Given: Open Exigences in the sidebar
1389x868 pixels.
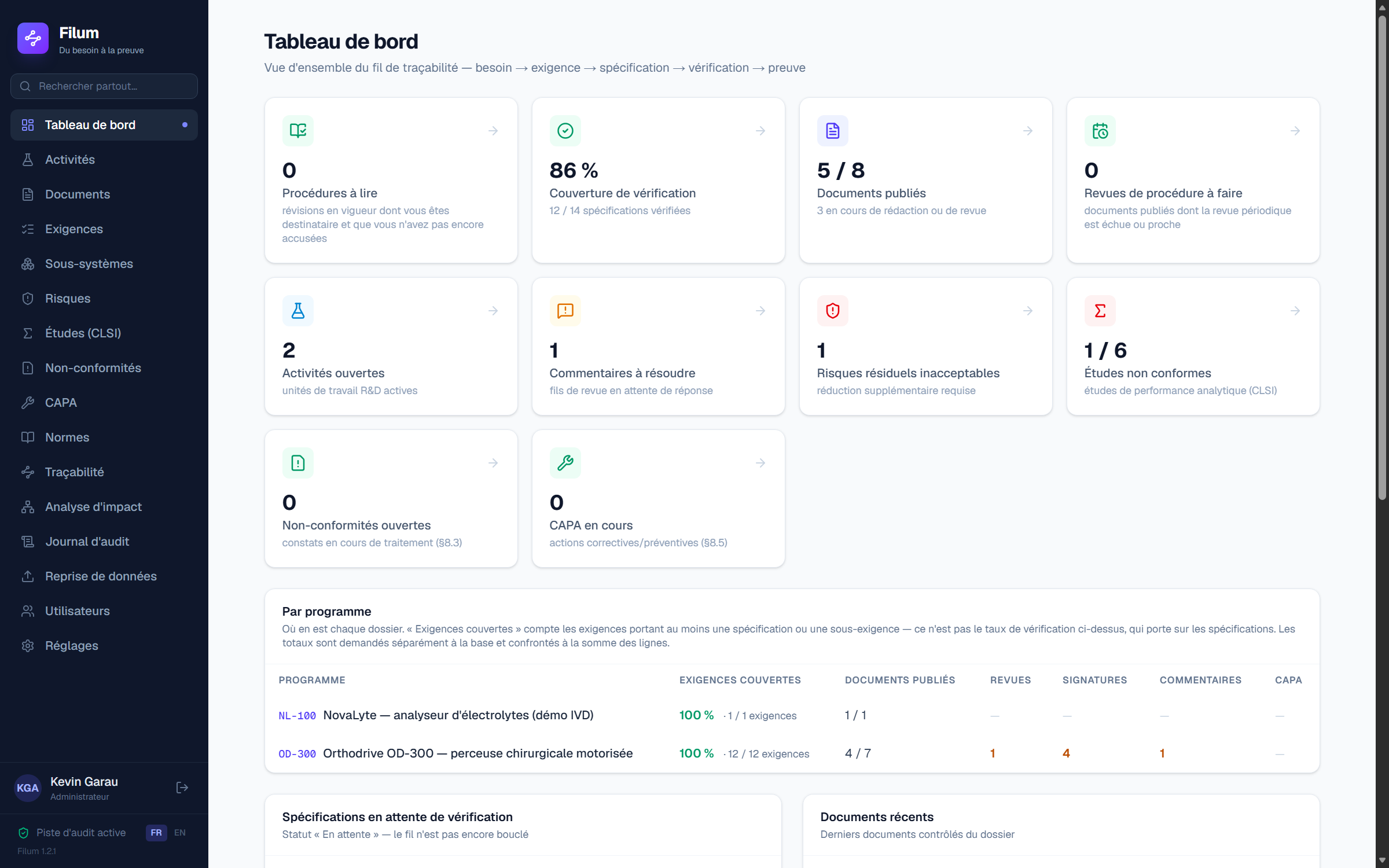Looking at the screenshot, I should tap(104, 229).
